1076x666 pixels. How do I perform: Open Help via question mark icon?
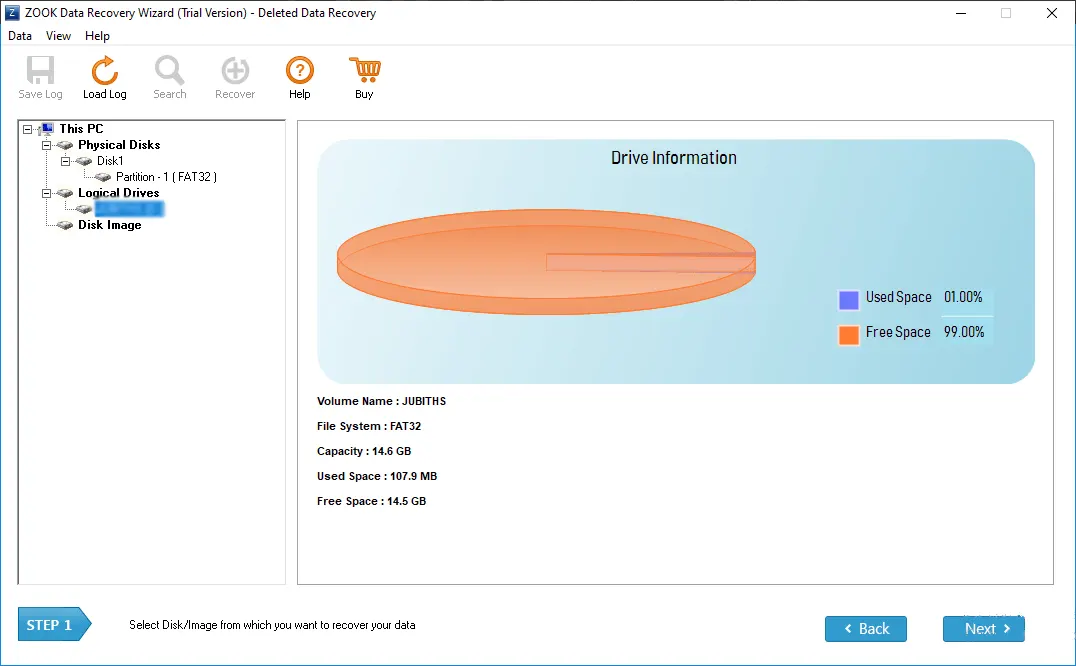coord(299,70)
